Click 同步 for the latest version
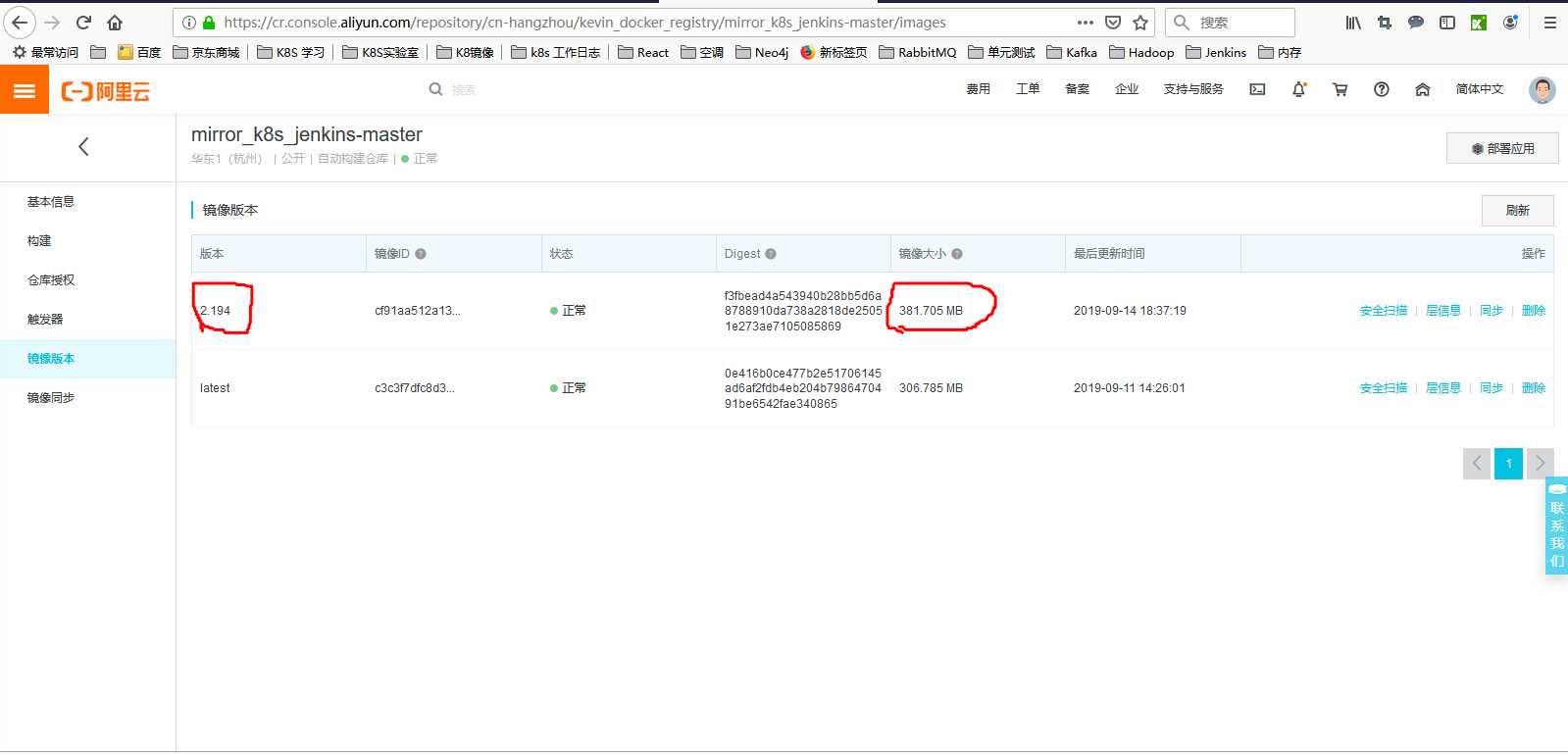Screen dimensions: 1568x754 (x=1491, y=388)
